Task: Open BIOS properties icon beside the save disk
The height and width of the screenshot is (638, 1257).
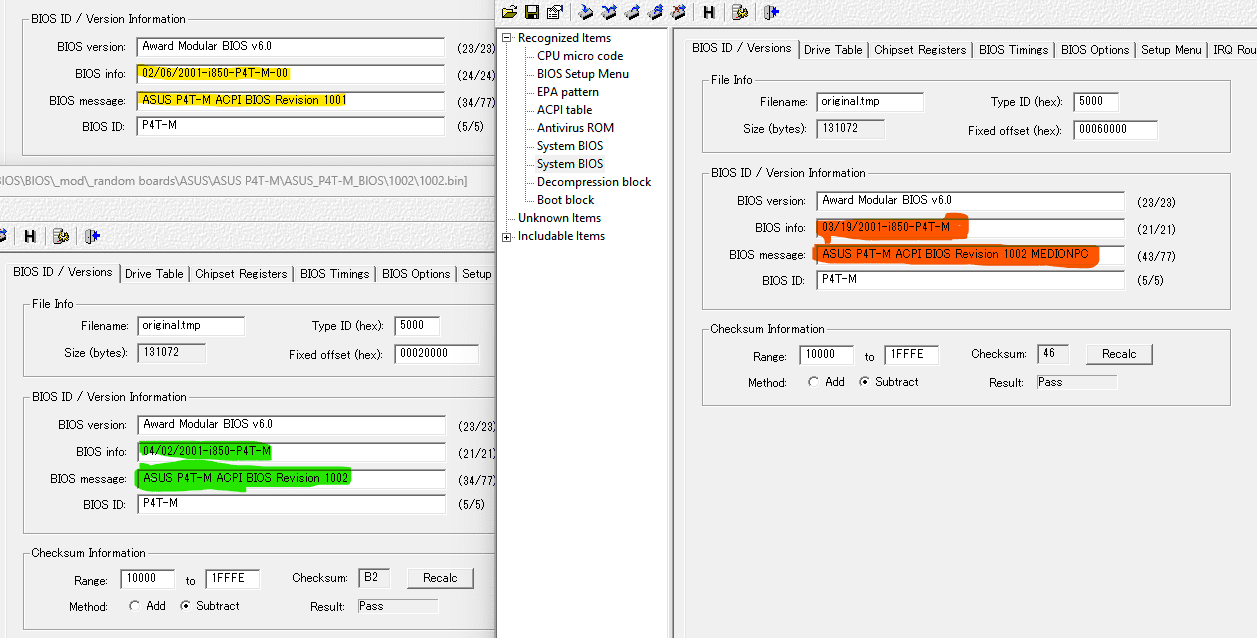Action: coord(554,12)
